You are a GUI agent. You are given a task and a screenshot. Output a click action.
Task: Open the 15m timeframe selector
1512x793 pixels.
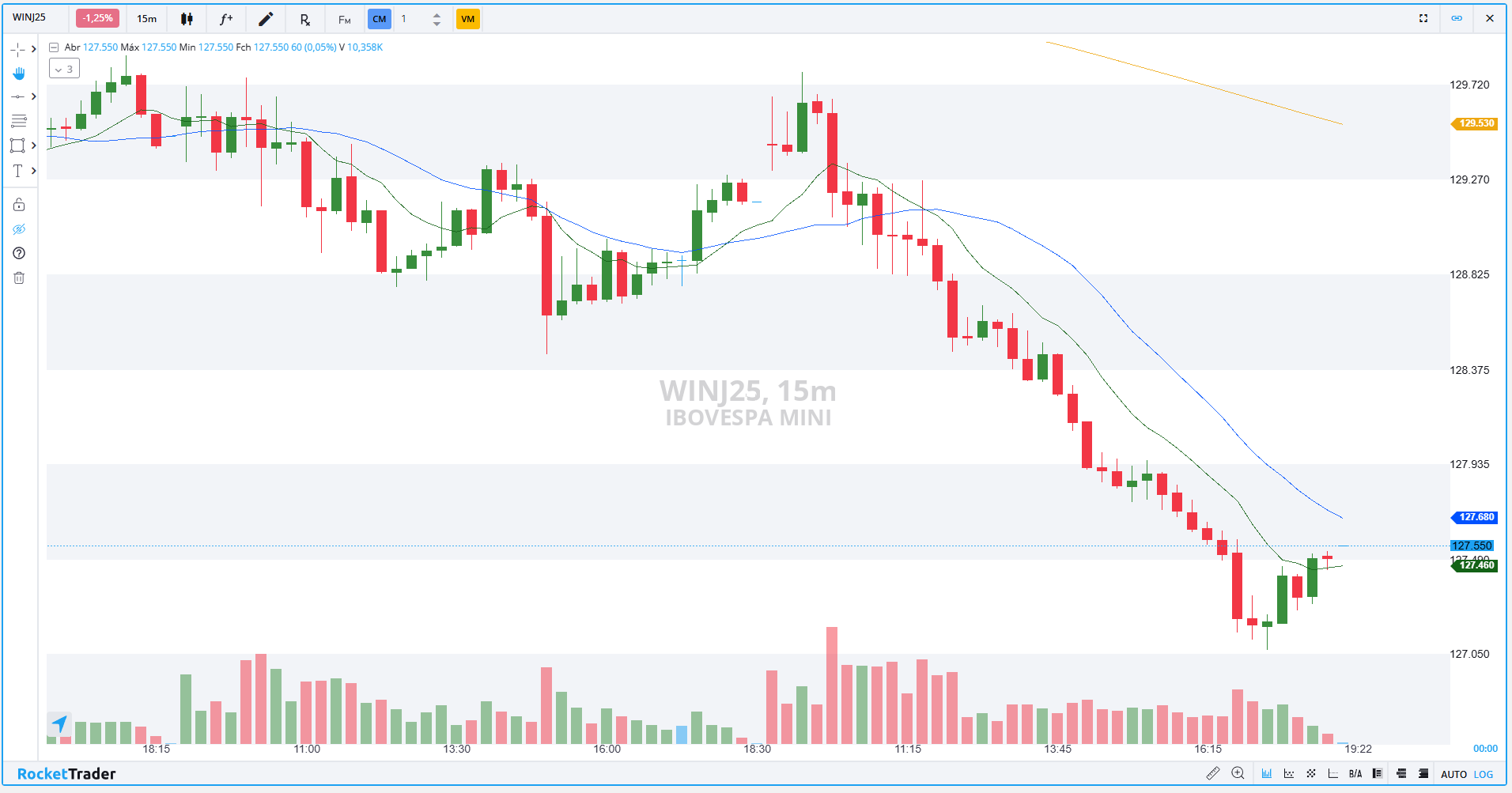(146, 19)
